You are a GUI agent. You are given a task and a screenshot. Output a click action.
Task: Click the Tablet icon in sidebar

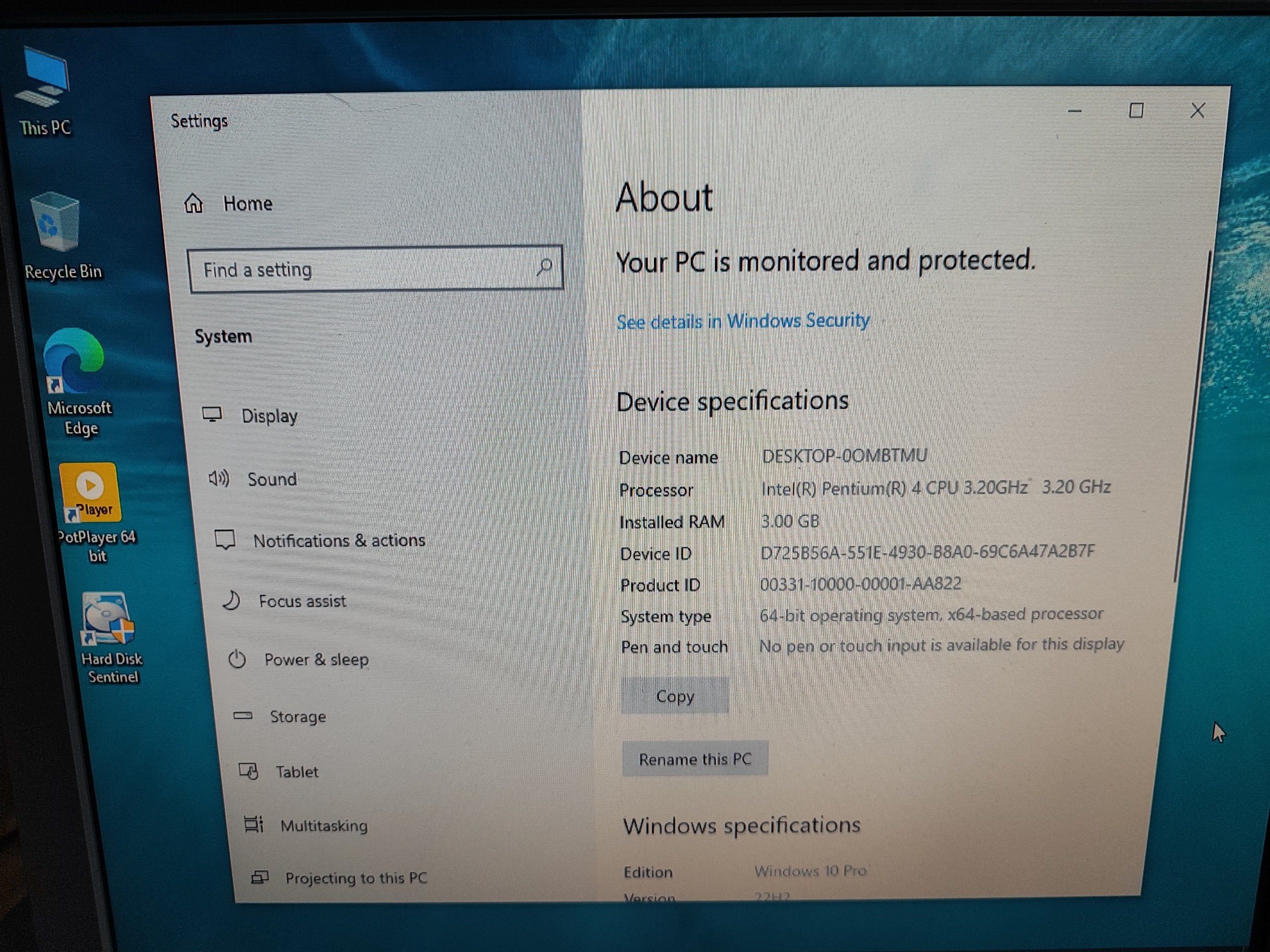248,771
